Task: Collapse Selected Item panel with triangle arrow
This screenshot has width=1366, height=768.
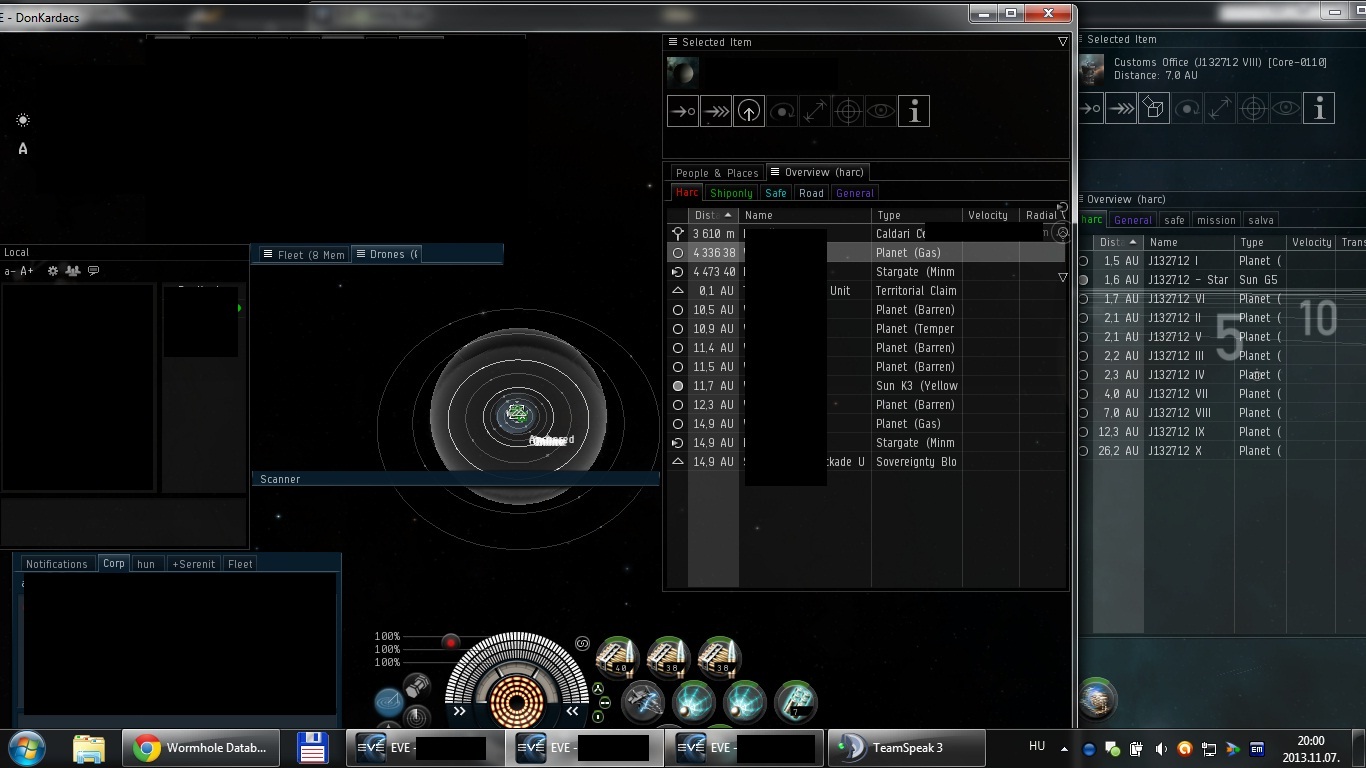Action: click(x=1062, y=42)
